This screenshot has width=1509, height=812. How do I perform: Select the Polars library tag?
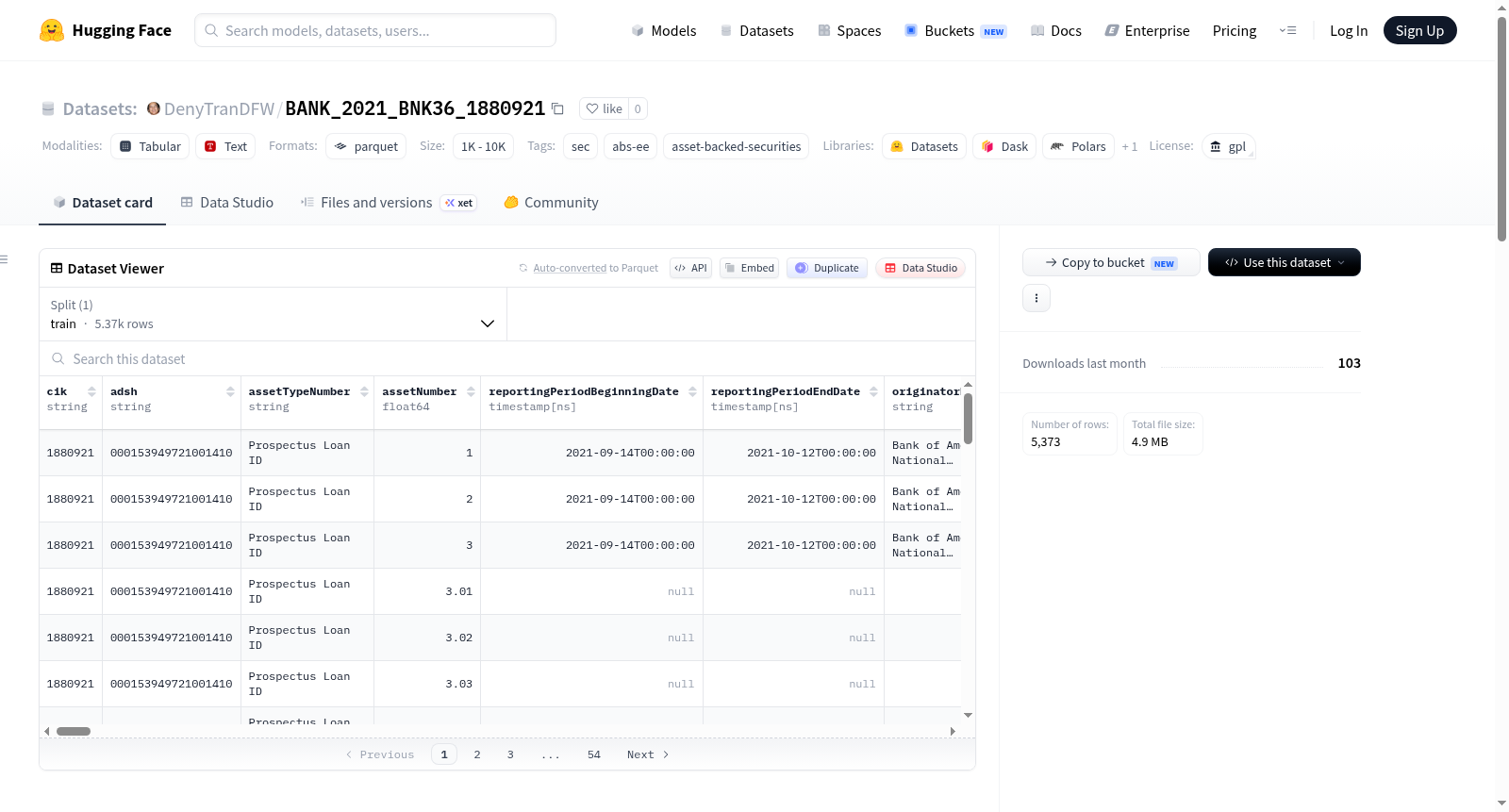click(x=1078, y=146)
